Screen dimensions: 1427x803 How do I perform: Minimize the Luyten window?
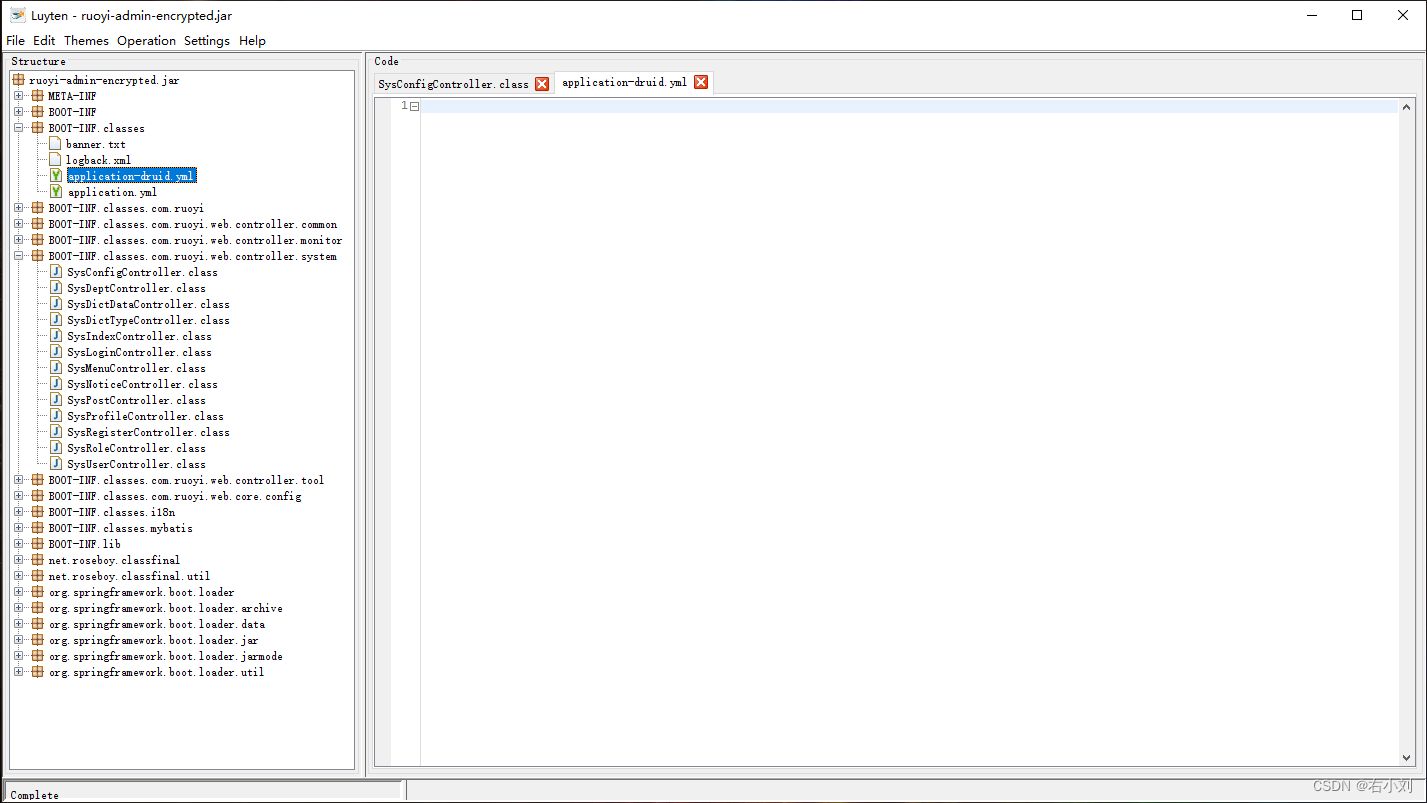click(x=1311, y=15)
